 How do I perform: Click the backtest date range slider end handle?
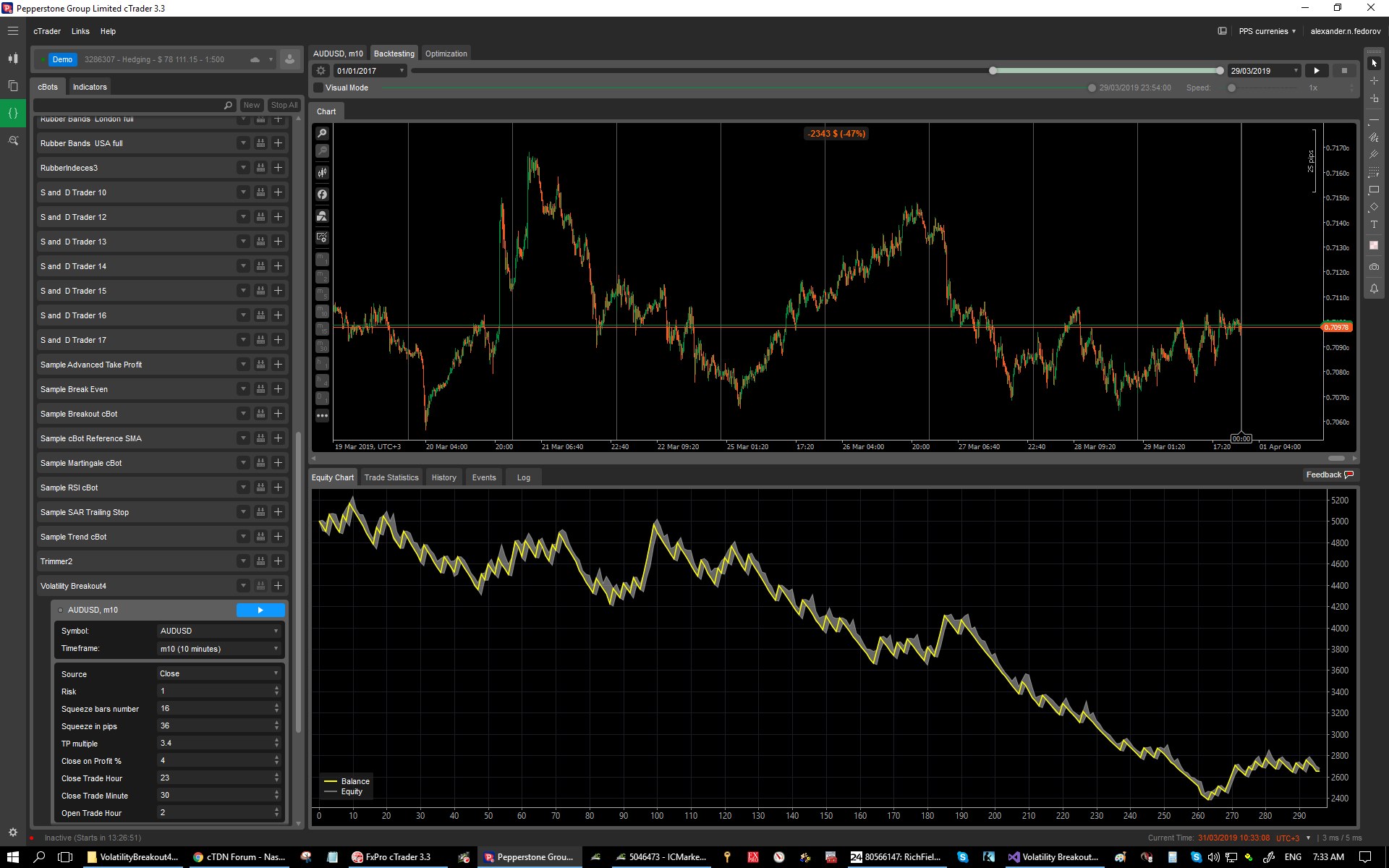point(1220,71)
